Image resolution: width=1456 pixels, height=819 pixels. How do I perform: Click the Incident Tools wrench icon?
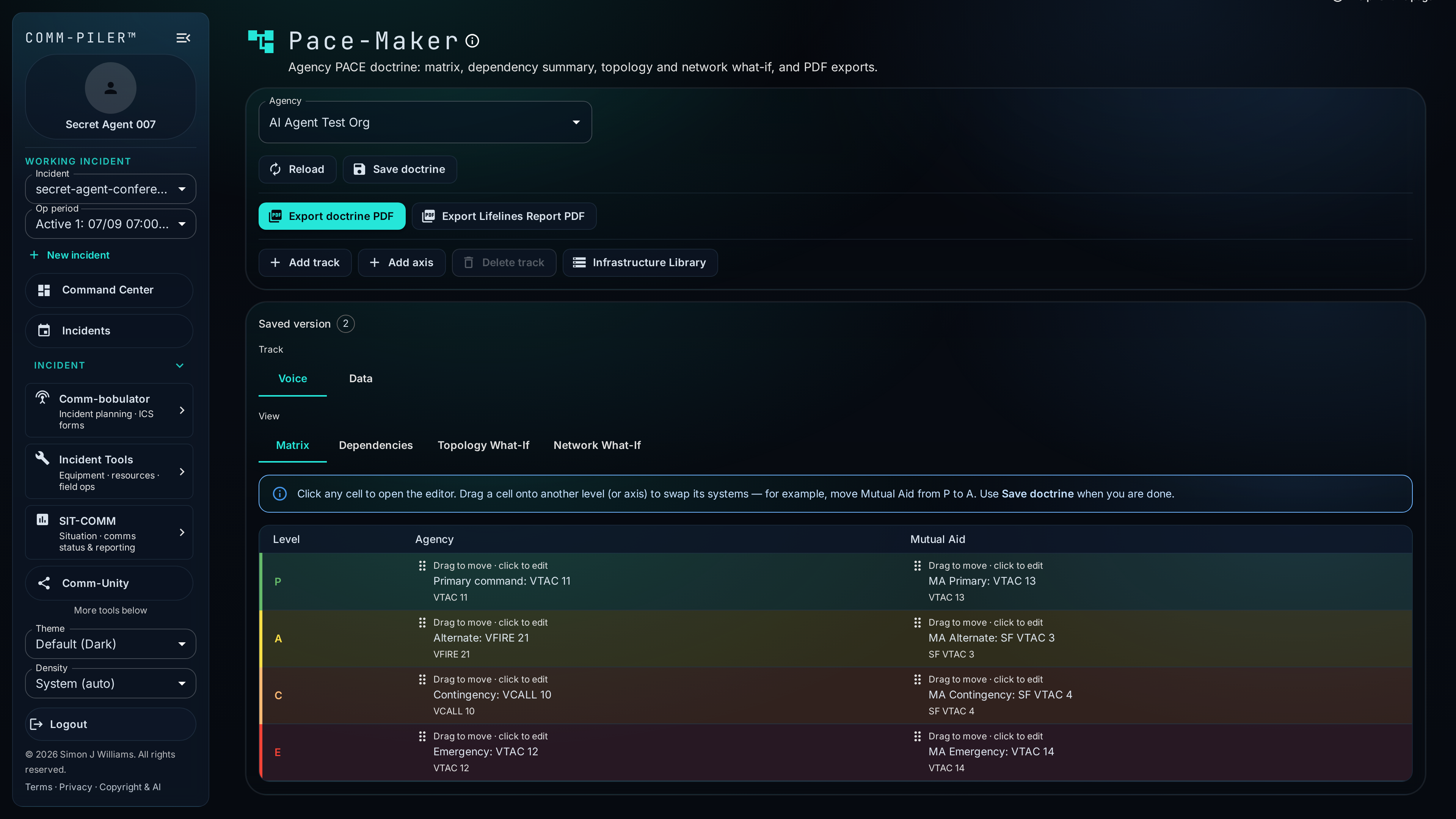pyautogui.click(x=42, y=458)
